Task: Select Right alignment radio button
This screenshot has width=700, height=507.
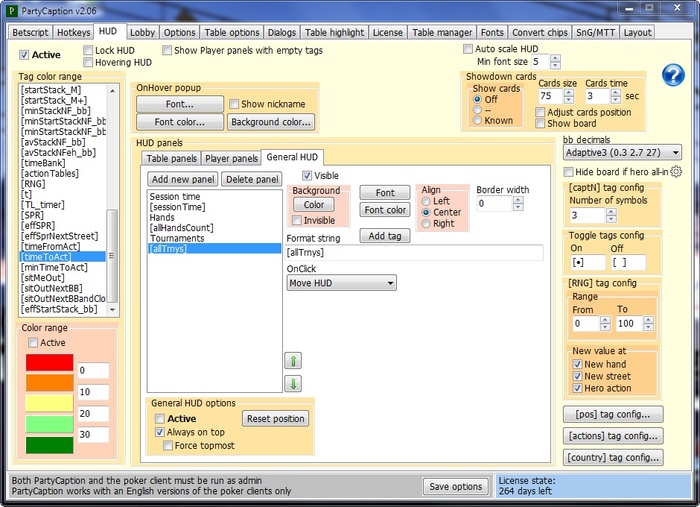Action: pos(426,224)
